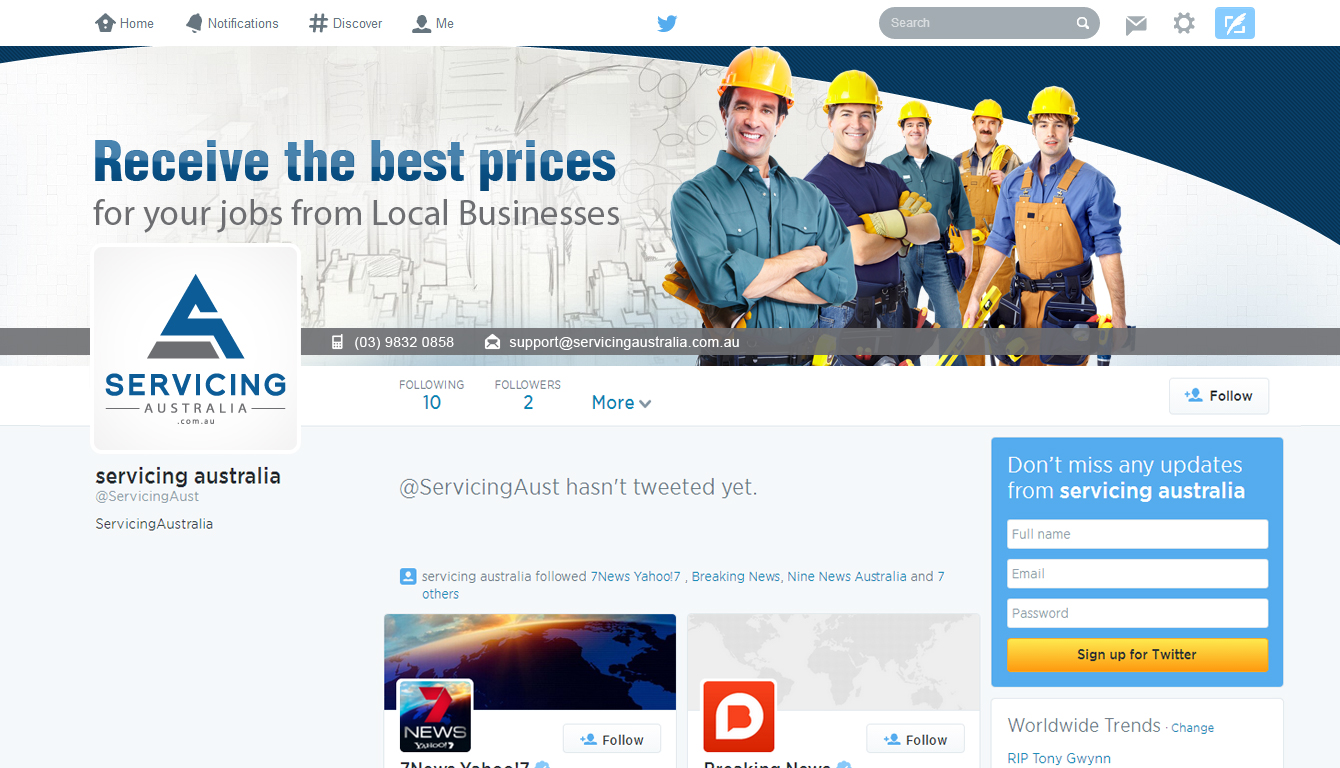1340x768 pixels.
Task: Expand the More options menu
Action: point(620,403)
